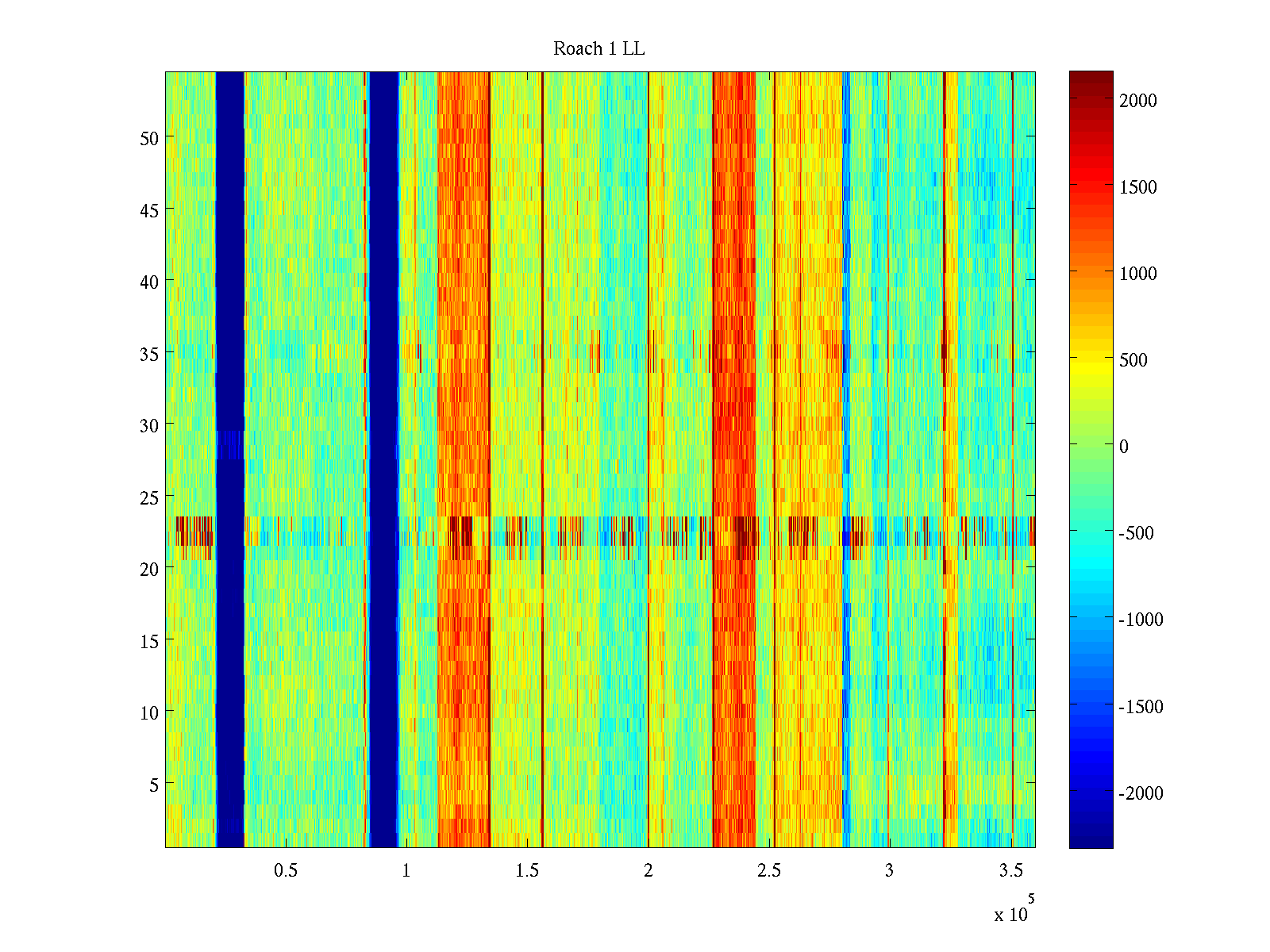This screenshot has width=1270, height=952.
Task: Click the x-axis tick label 3.5
Action: 1010,870
